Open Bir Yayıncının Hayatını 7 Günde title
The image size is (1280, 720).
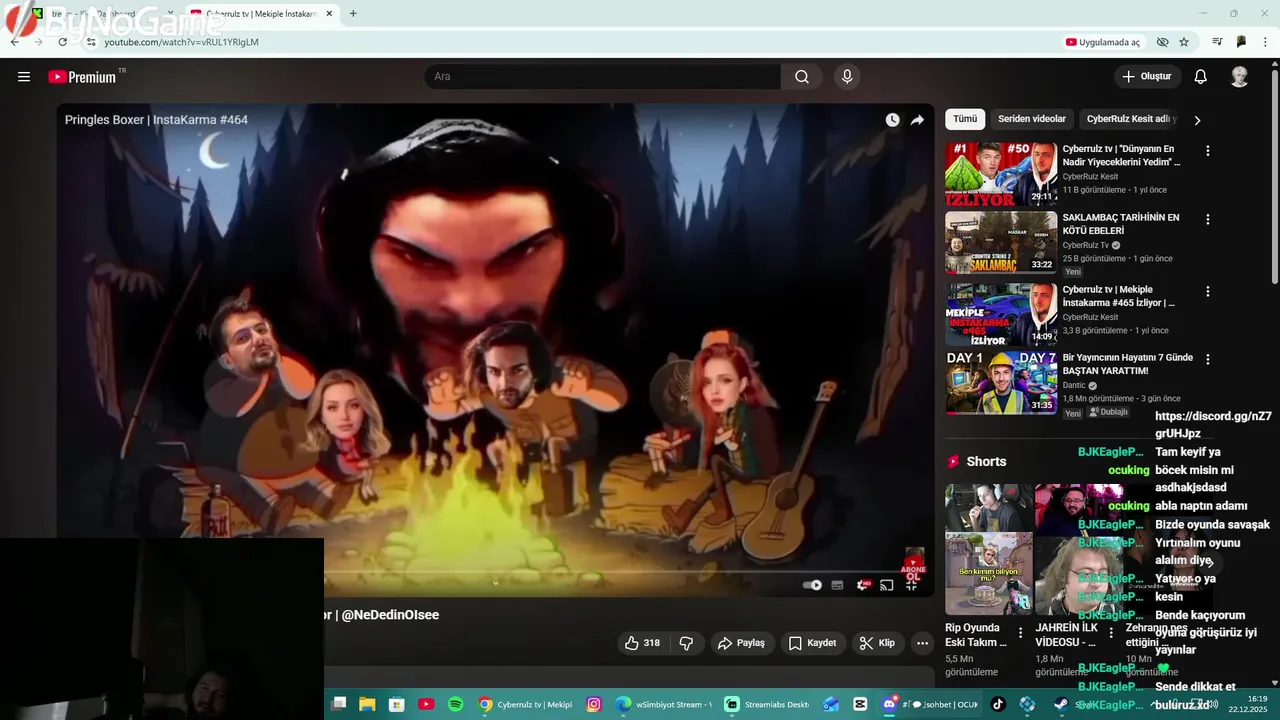click(x=1128, y=364)
